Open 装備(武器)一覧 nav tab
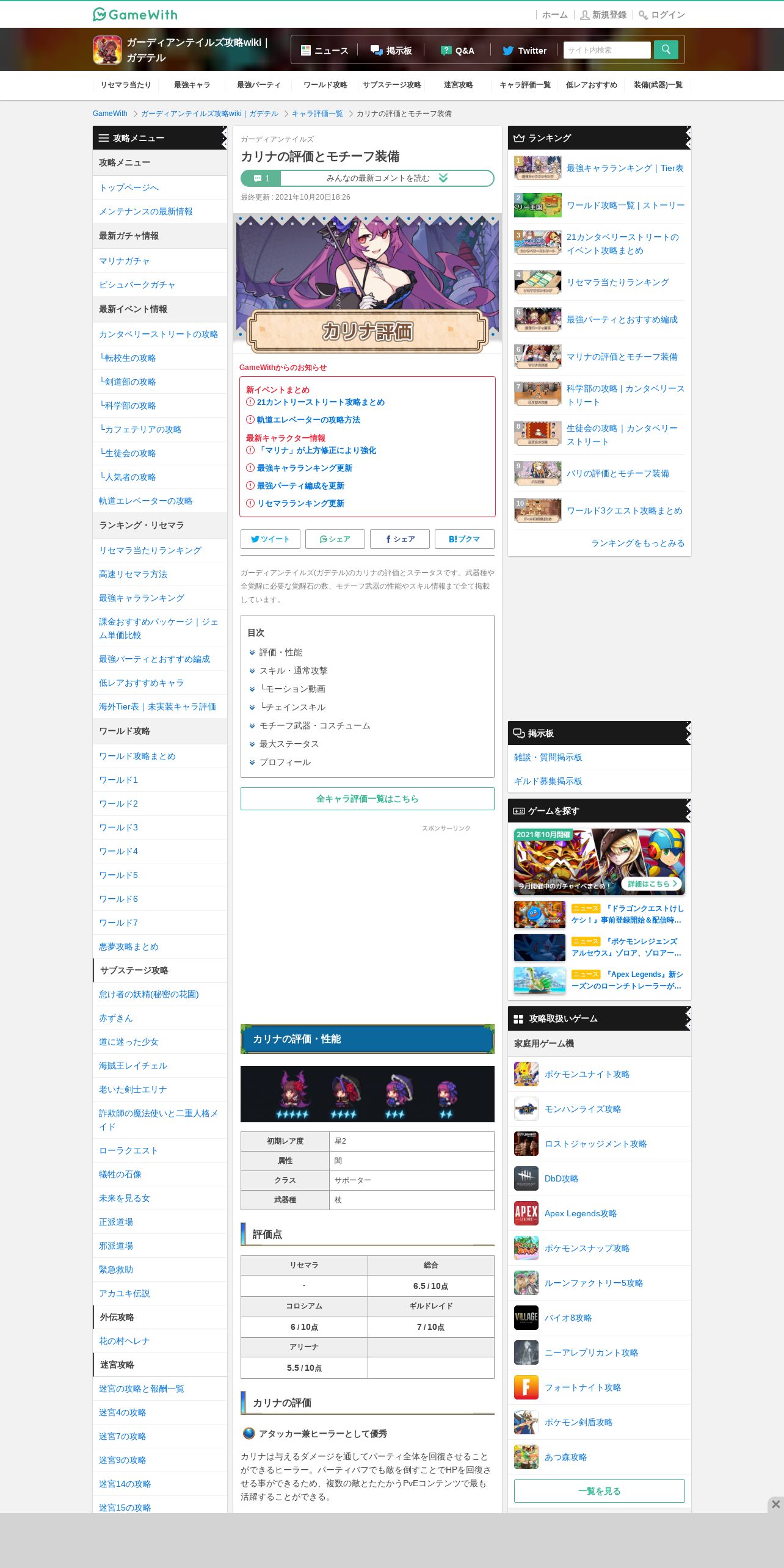This screenshot has width=784, height=1568. coord(658,85)
